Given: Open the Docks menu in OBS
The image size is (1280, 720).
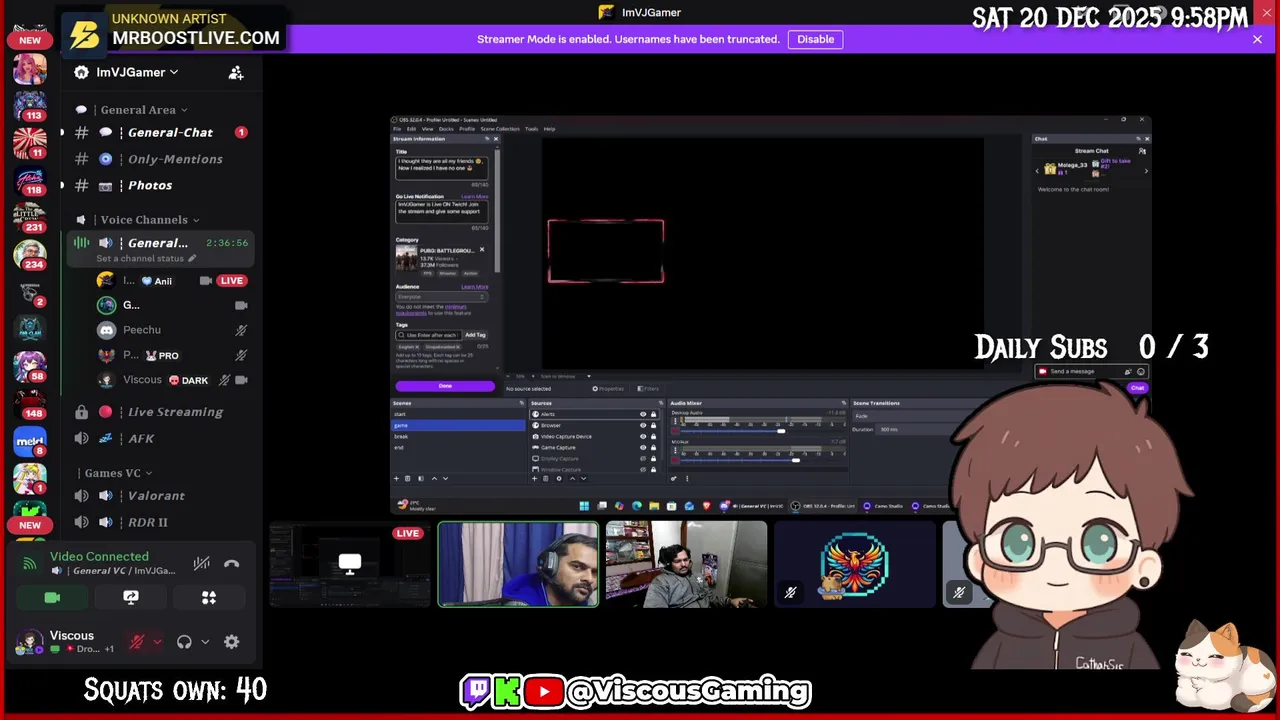Looking at the screenshot, I should [446, 129].
